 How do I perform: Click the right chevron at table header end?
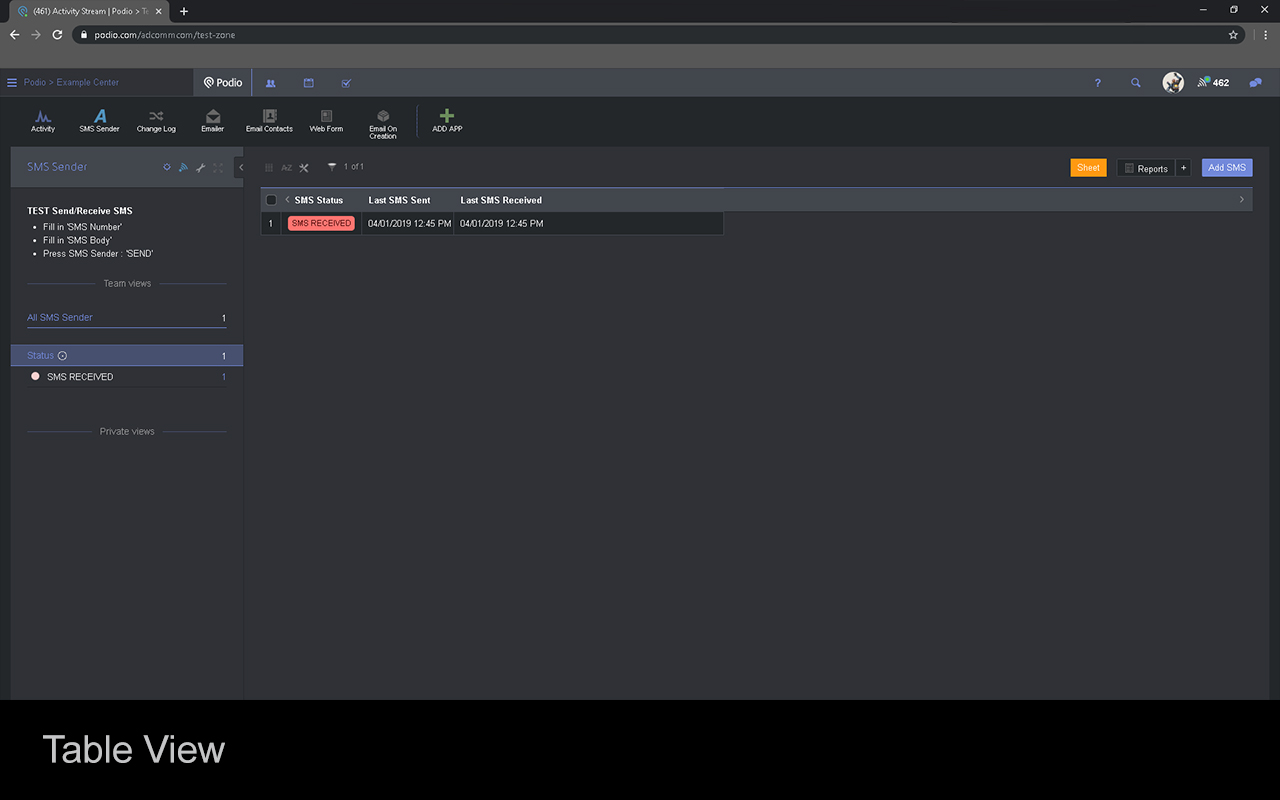(x=1242, y=200)
